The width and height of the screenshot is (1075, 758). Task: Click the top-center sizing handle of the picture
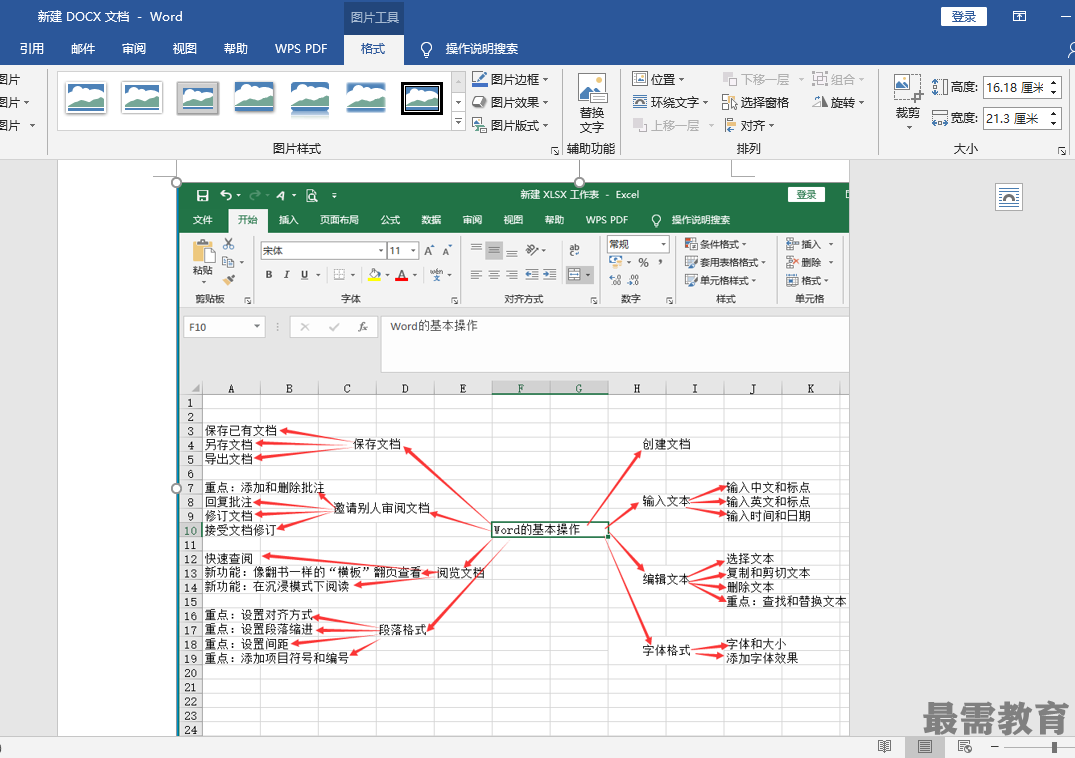[x=579, y=182]
